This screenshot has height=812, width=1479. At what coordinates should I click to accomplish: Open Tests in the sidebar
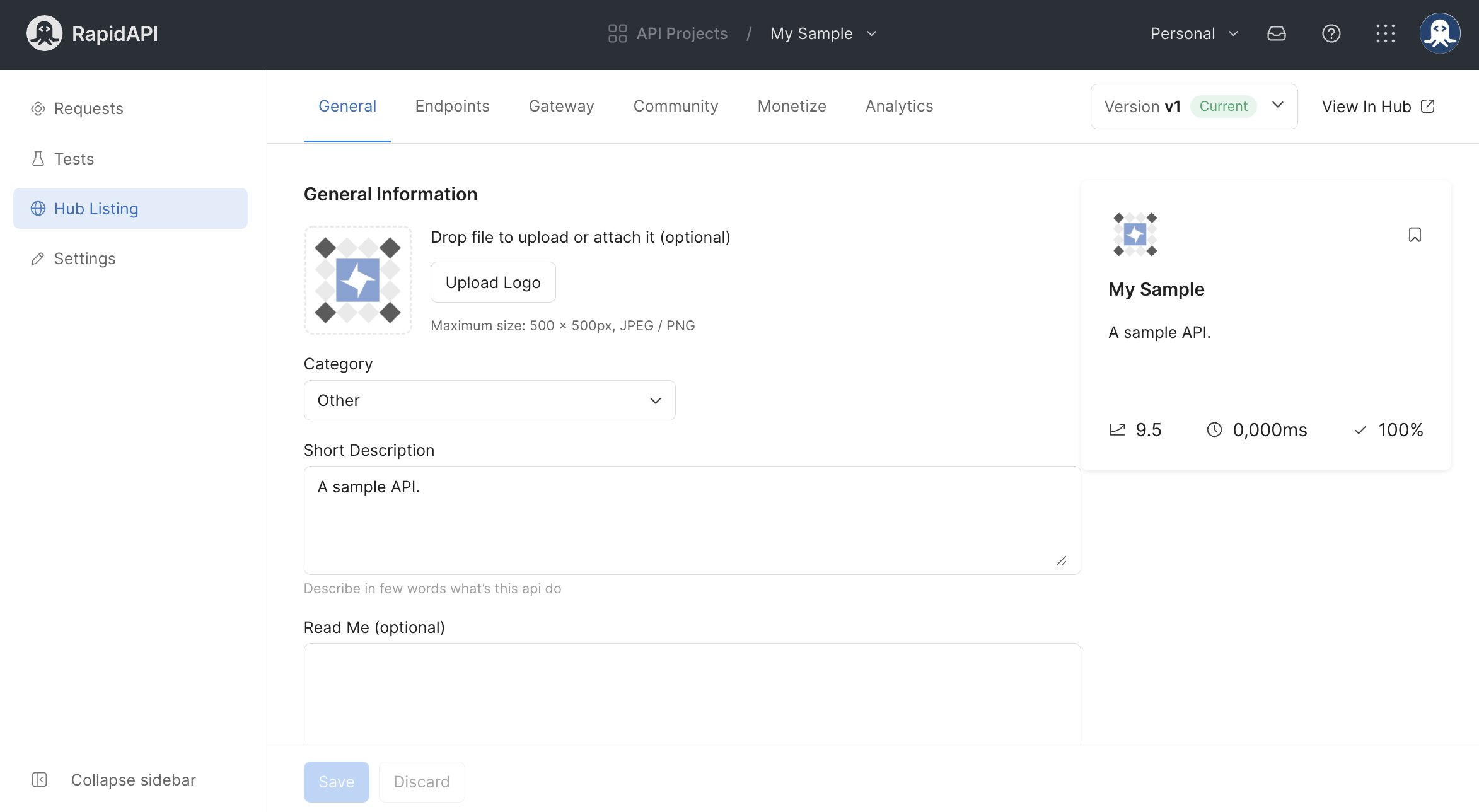click(130, 159)
